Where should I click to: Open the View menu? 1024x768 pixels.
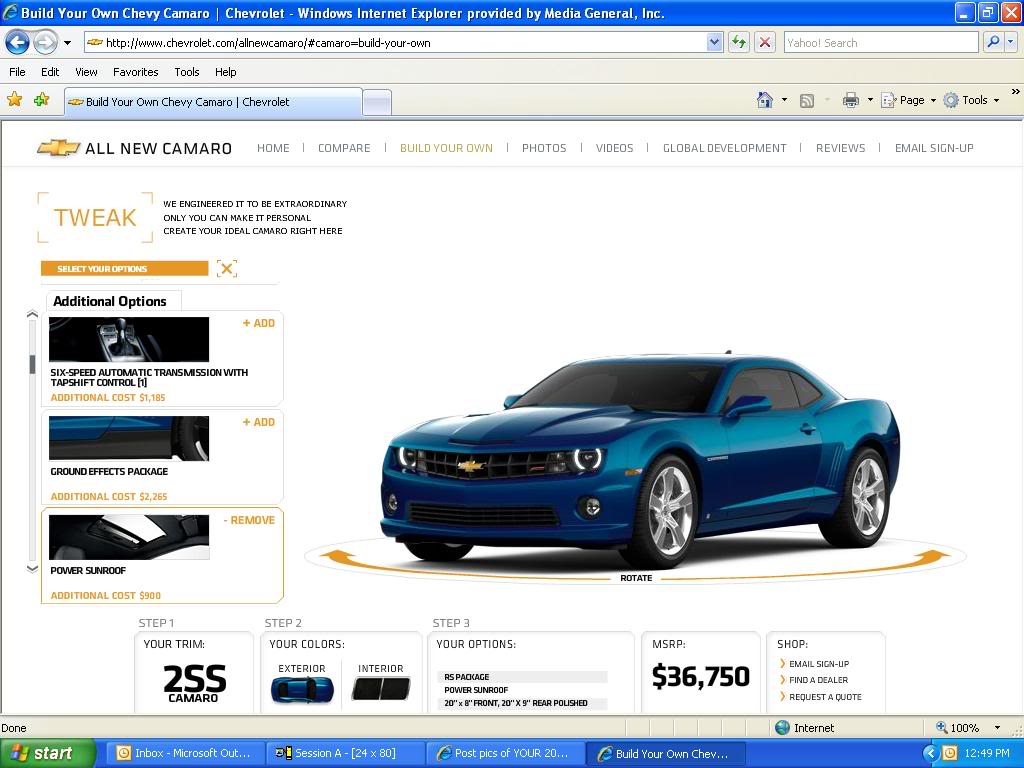pos(86,72)
